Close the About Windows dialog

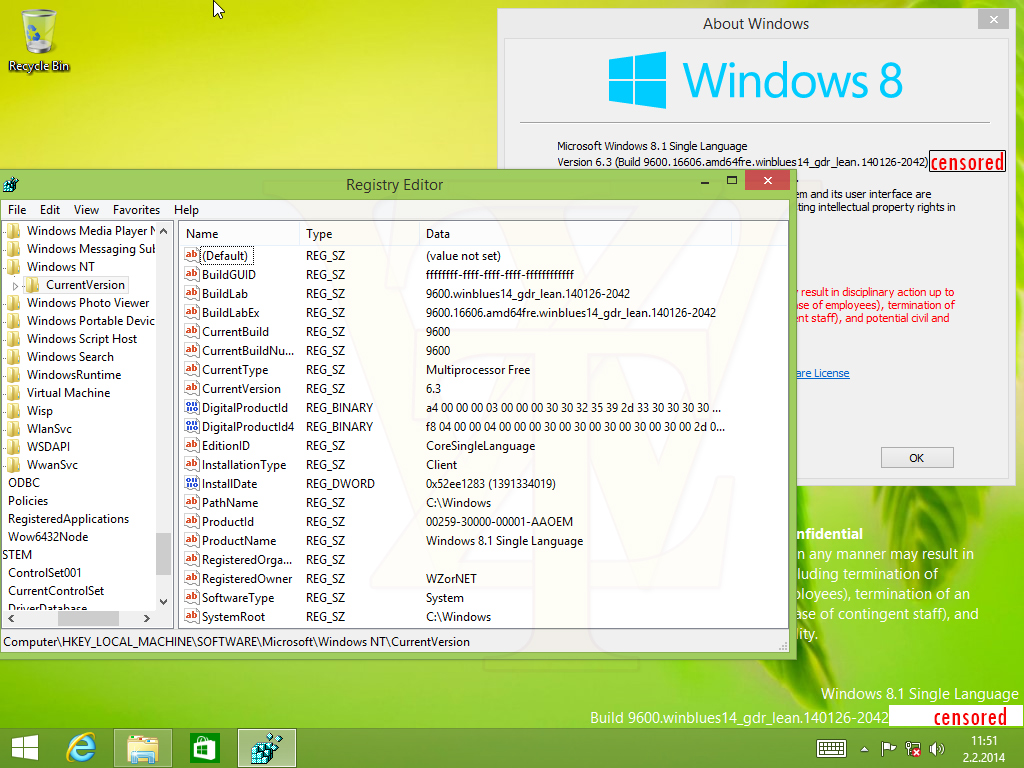pyautogui.click(x=993, y=20)
